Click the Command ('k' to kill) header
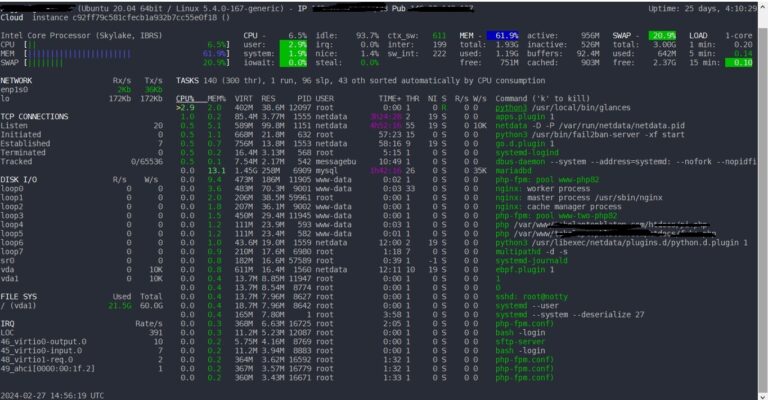This screenshot has width=768, height=400. click(x=543, y=98)
